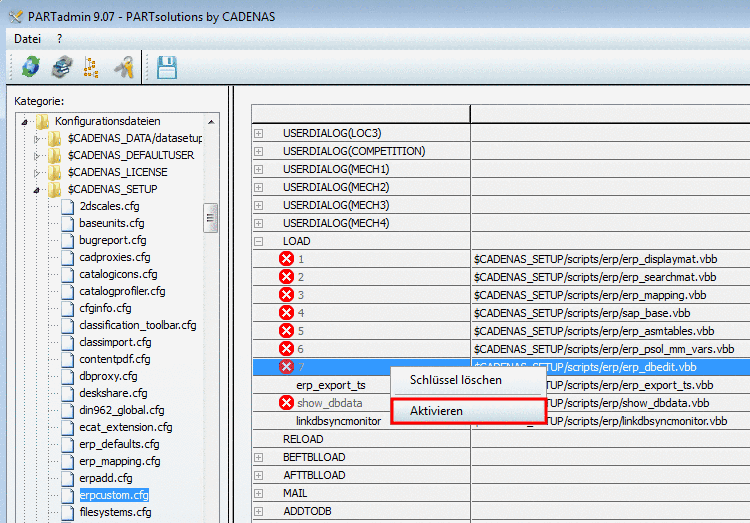This screenshot has width=750, height=523.
Task: Select filesystems.cfg in the tree
Action: (115, 512)
